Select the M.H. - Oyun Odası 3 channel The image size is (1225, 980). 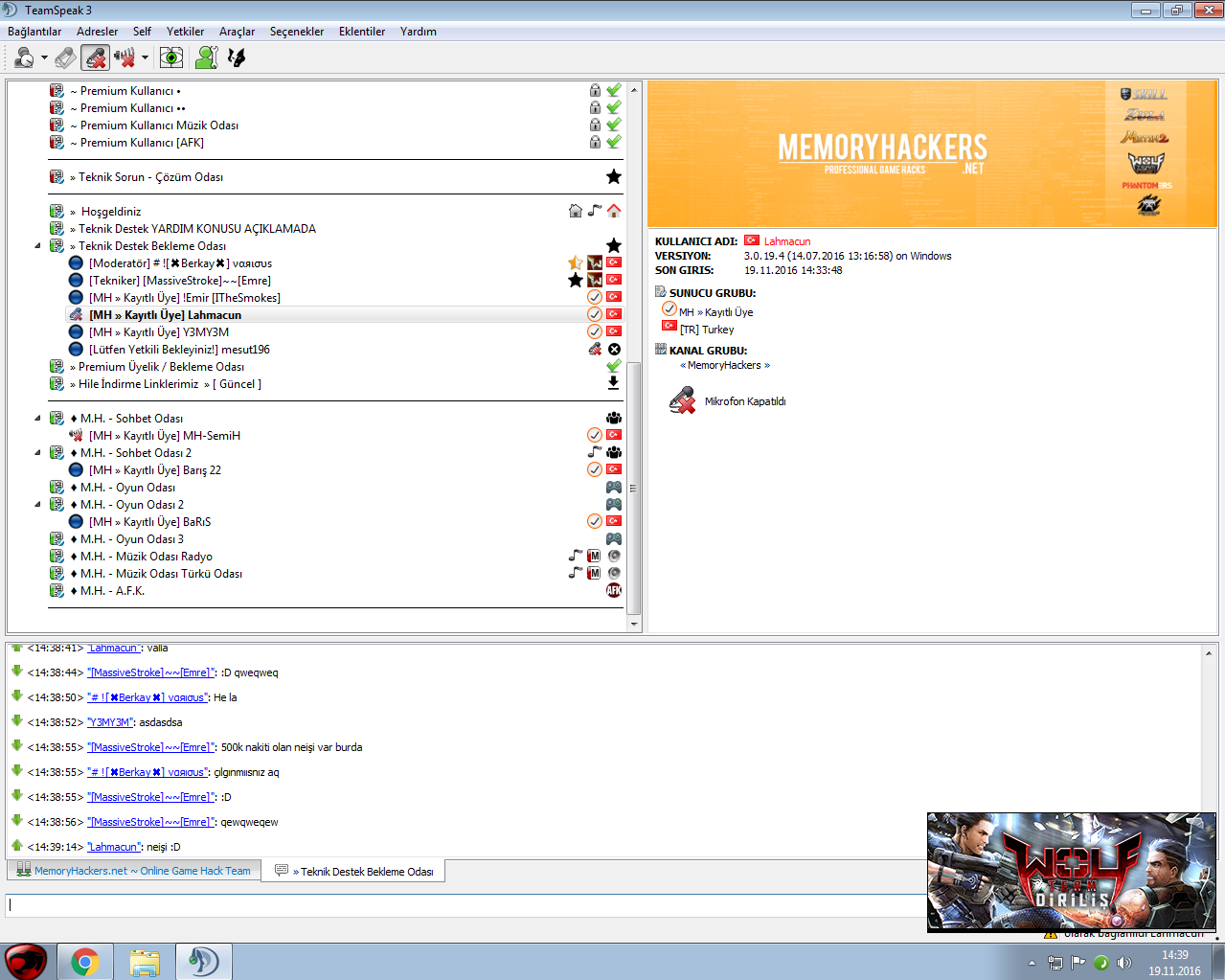pos(126,539)
